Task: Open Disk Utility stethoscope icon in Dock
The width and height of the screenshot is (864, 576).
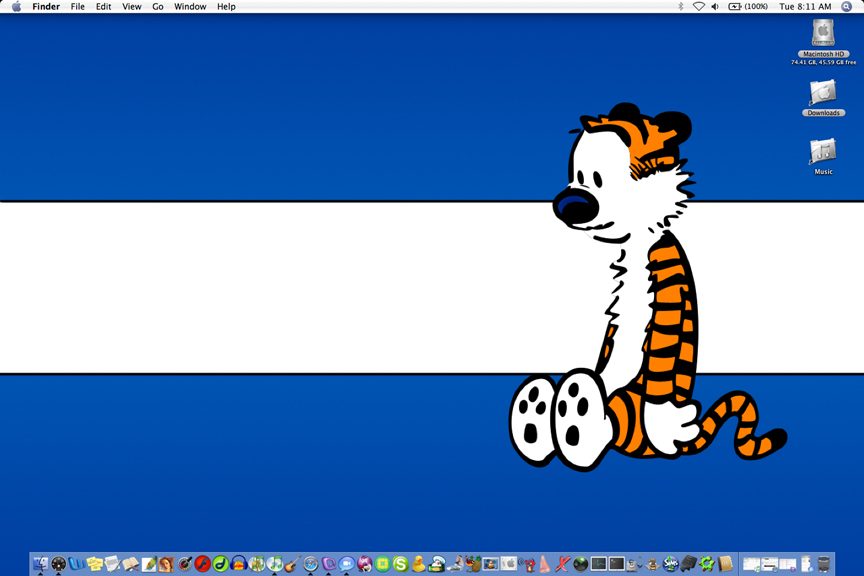Action: 634,564
